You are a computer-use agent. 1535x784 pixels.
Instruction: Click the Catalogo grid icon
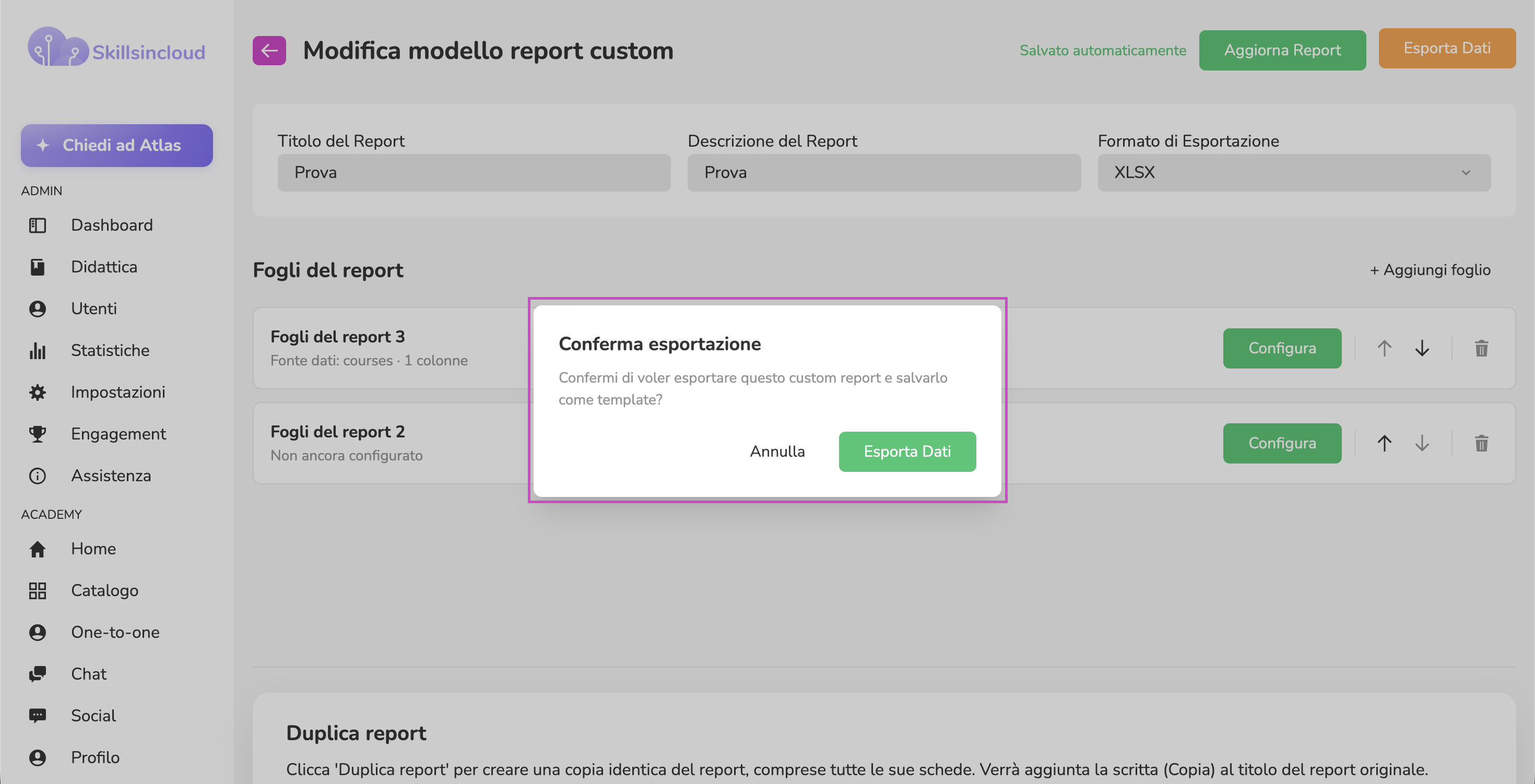38,590
